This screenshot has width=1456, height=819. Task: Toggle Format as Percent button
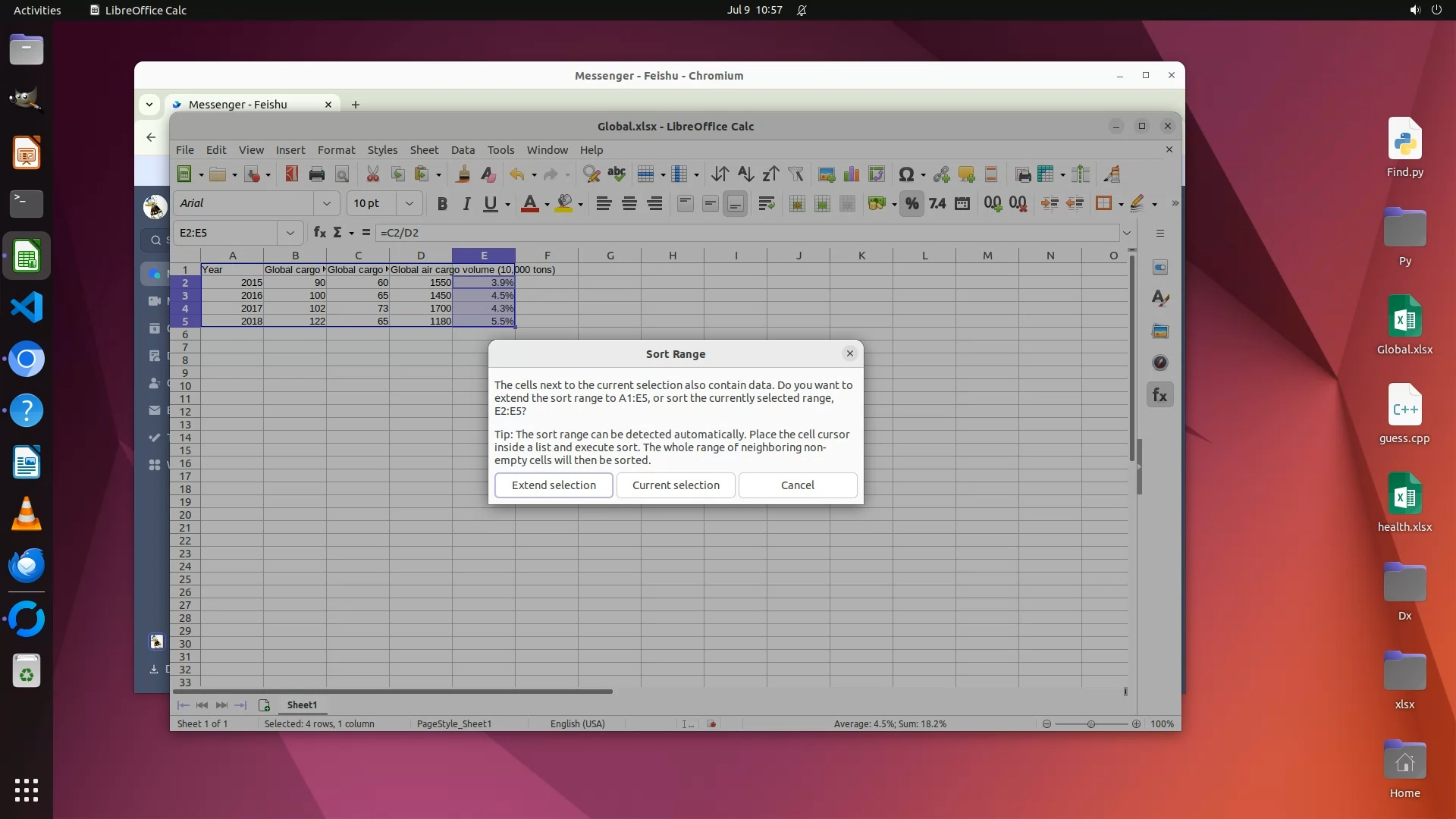[912, 203]
